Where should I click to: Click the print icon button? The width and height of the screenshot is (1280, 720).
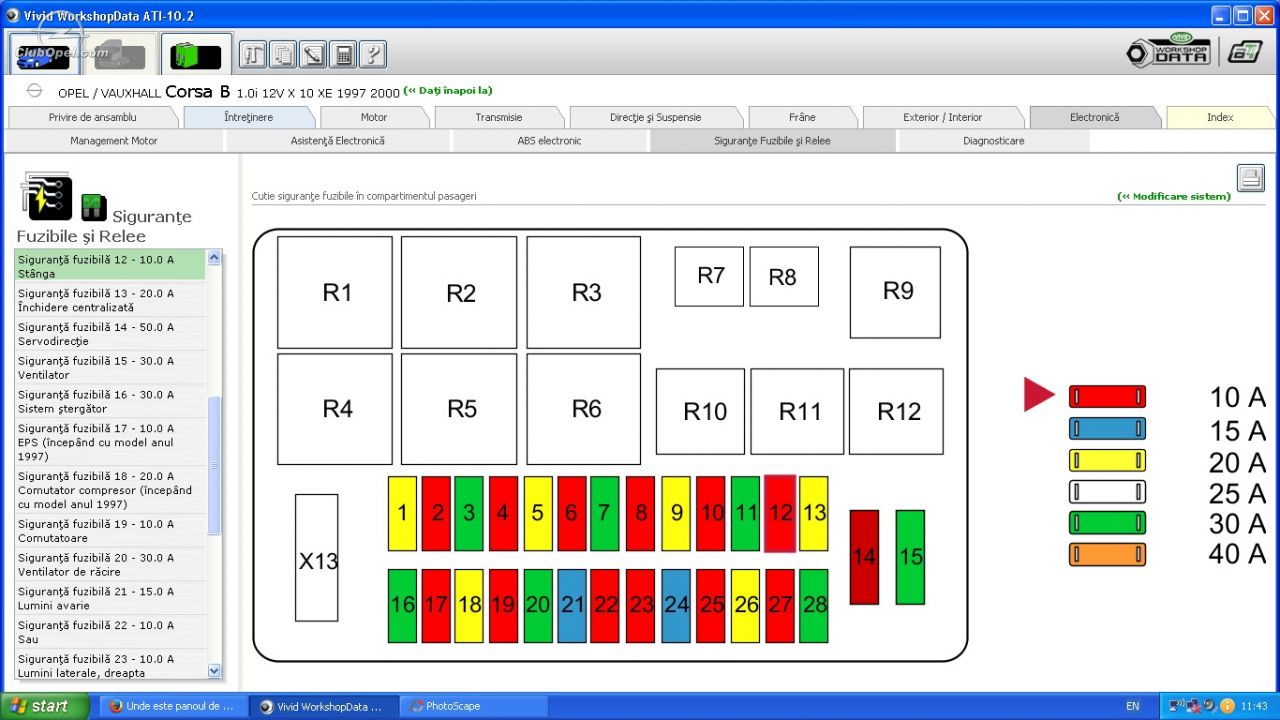(x=1250, y=178)
